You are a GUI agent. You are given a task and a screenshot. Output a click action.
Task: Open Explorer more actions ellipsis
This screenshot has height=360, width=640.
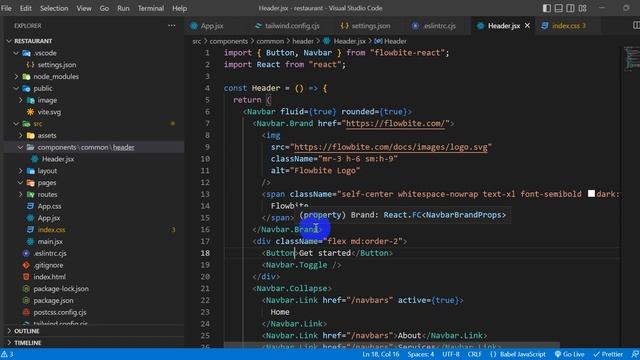(171, 25)
